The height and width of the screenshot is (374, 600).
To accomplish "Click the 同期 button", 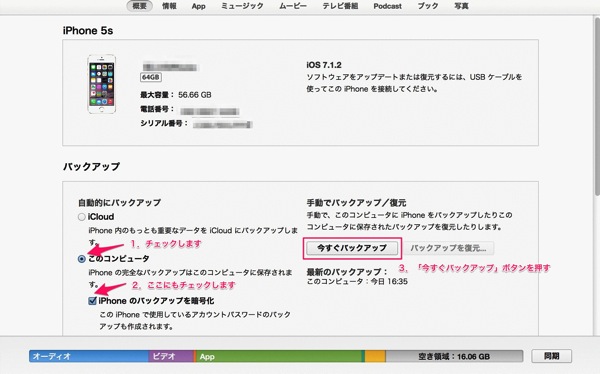I will coord(551,356).
